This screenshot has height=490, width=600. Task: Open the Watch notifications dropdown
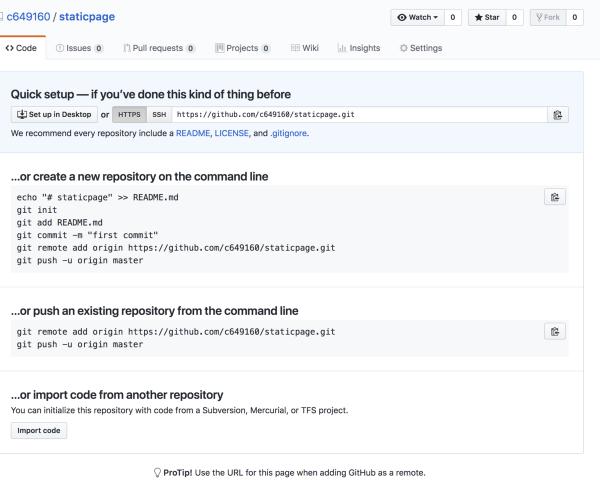point(417,17)
